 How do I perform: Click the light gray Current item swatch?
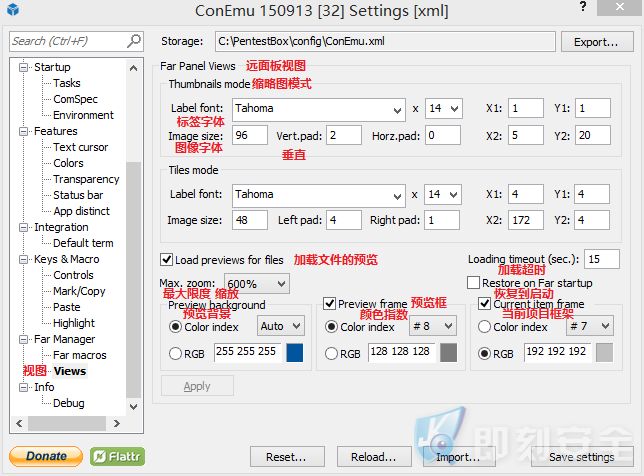pos(605,353)
